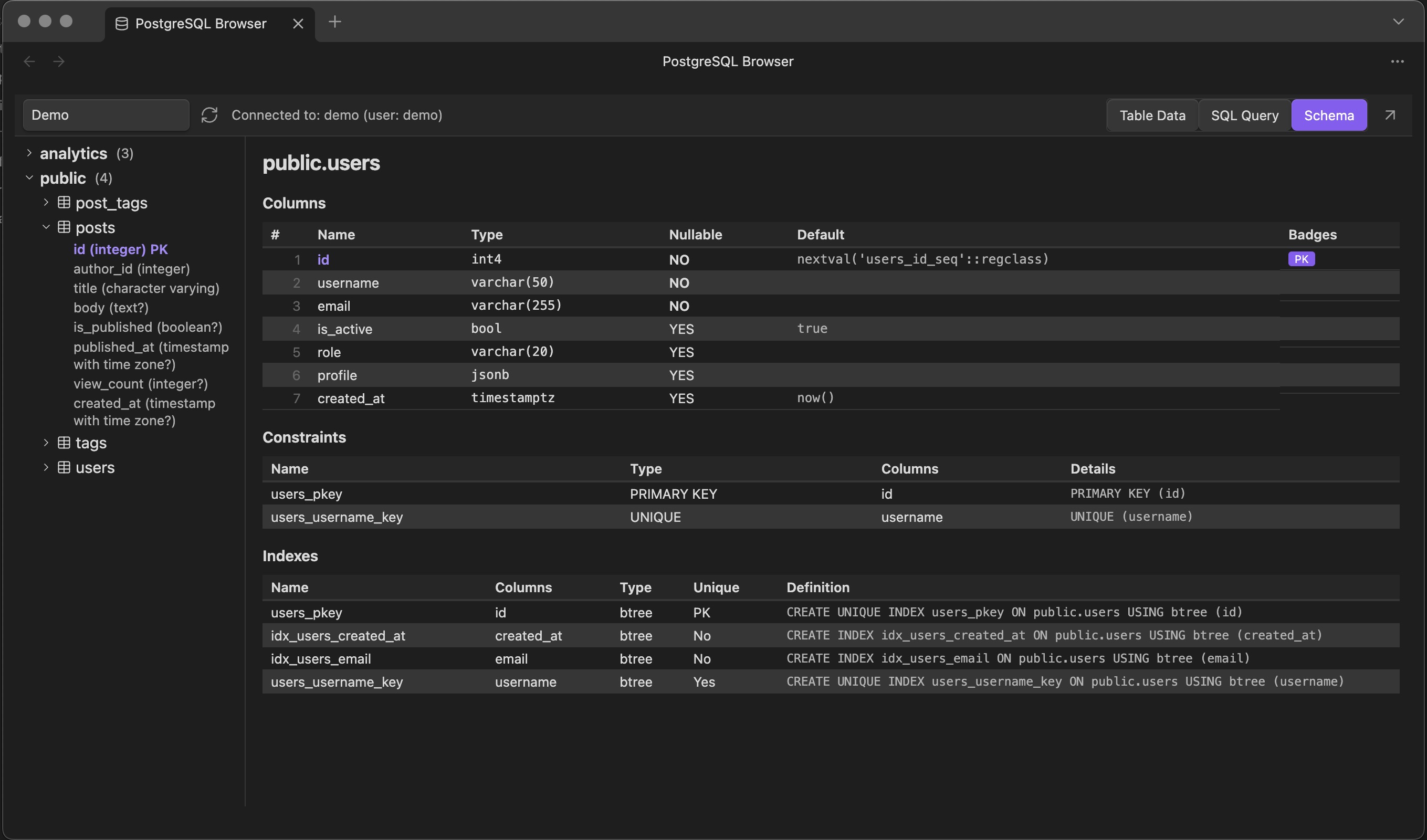Viewport: 1427px width, 840px height.
Task: Click the refresh connection icon
Action: (209, 115)
